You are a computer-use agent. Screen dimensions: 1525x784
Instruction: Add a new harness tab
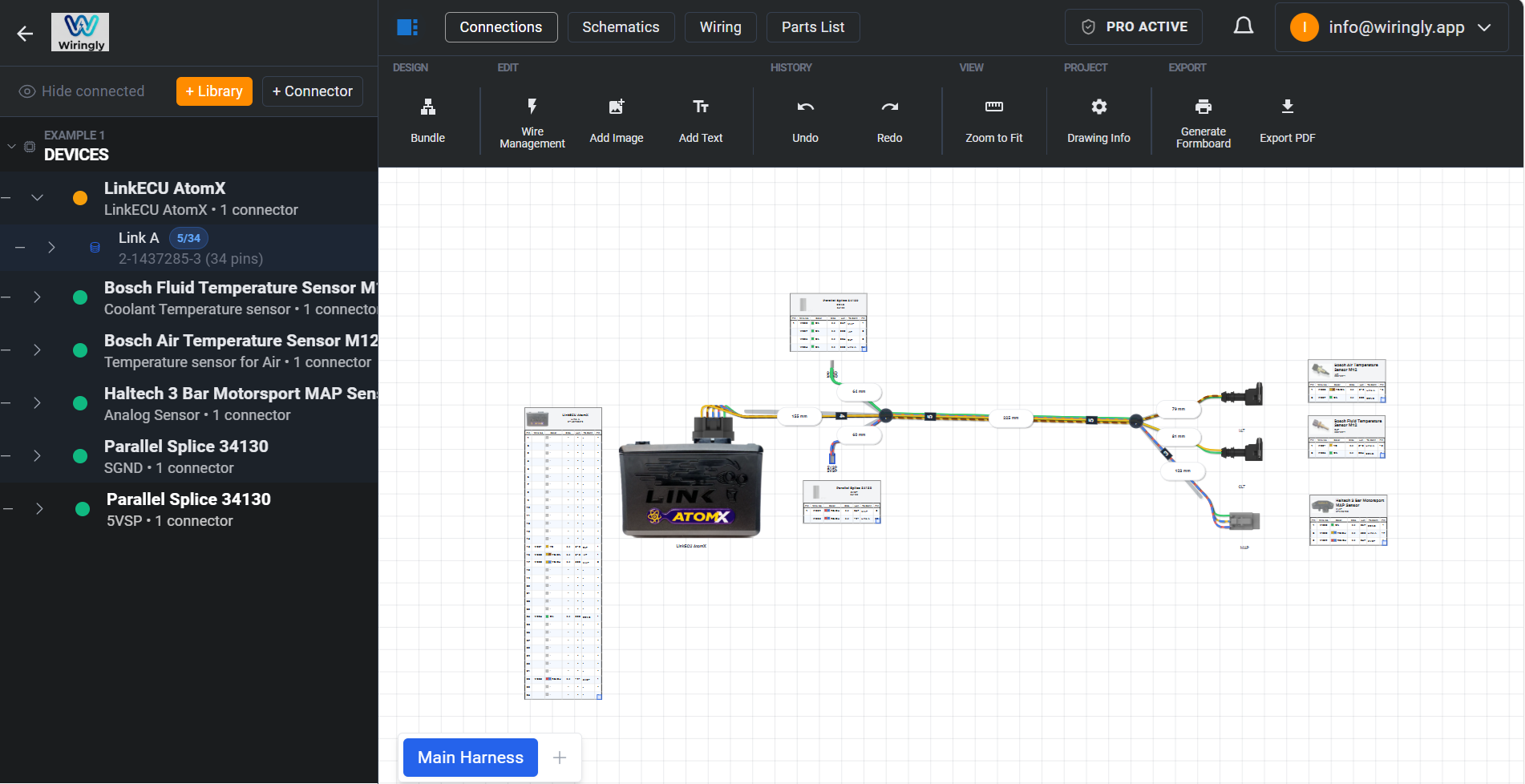click(560, 758)
